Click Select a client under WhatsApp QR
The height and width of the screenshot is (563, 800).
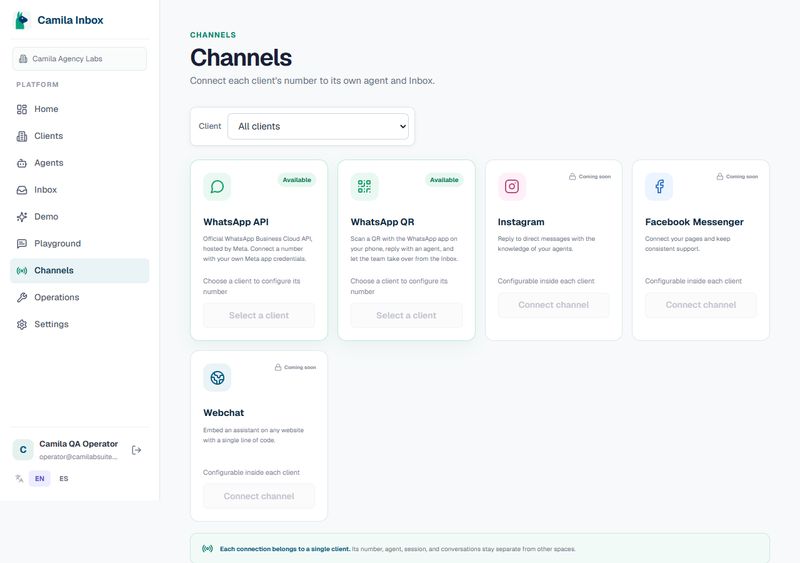[406, 315]
